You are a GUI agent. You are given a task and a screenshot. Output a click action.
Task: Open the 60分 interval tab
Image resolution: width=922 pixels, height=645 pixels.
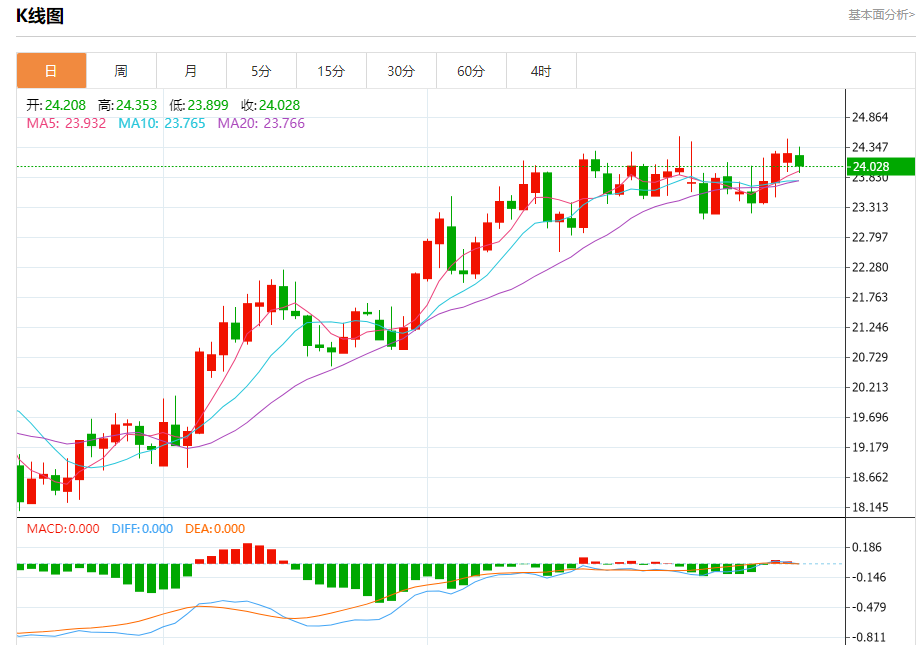coord(471,71)
